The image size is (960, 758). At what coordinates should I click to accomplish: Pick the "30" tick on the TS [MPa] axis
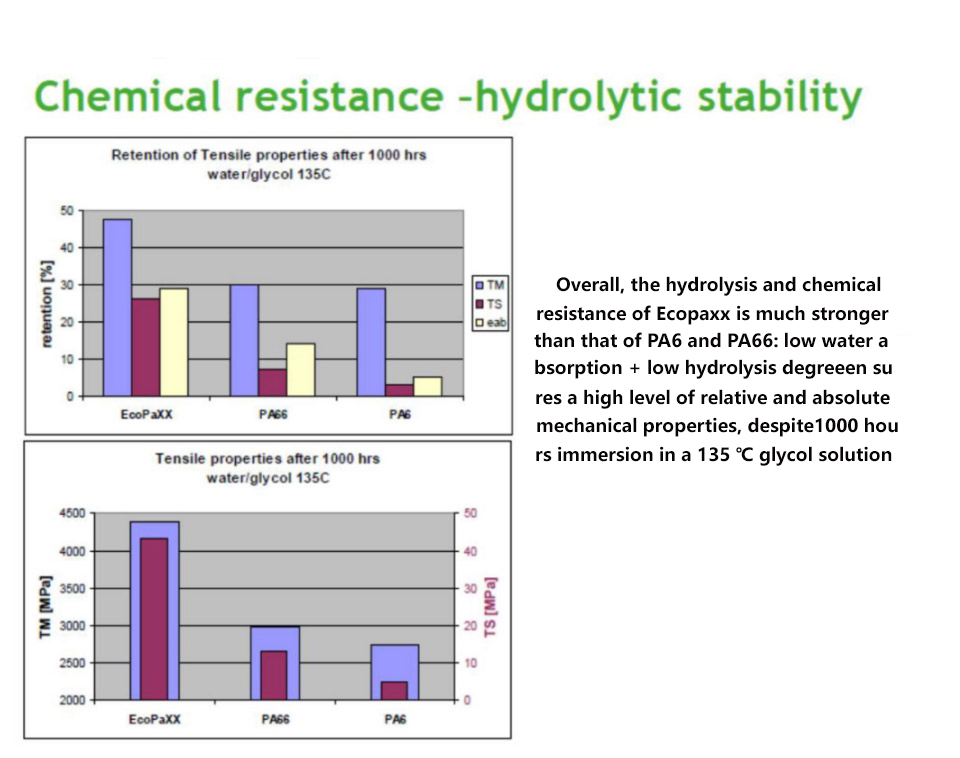pos(470,589)
